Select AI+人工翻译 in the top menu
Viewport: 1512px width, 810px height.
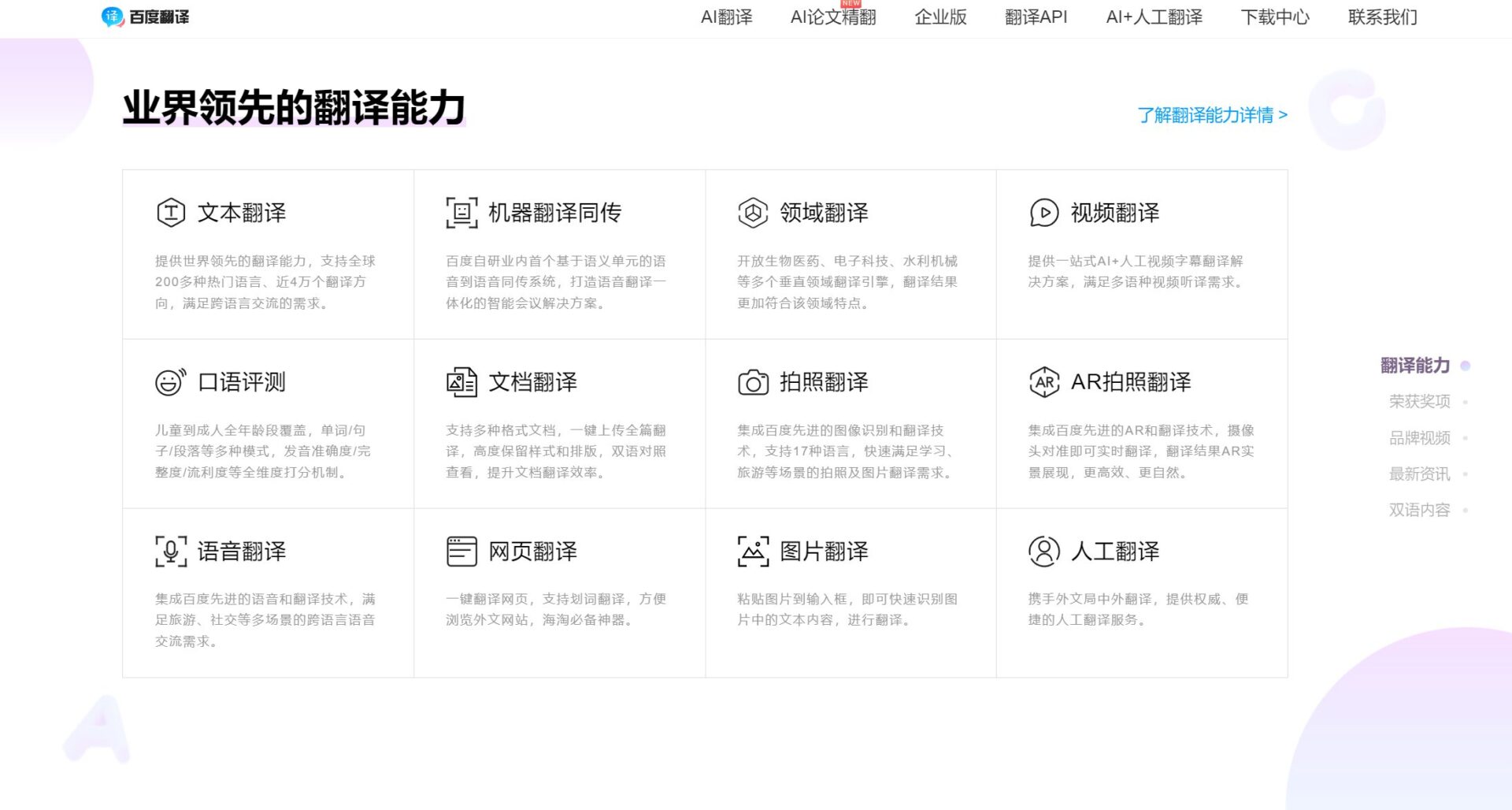point(1154,17)
